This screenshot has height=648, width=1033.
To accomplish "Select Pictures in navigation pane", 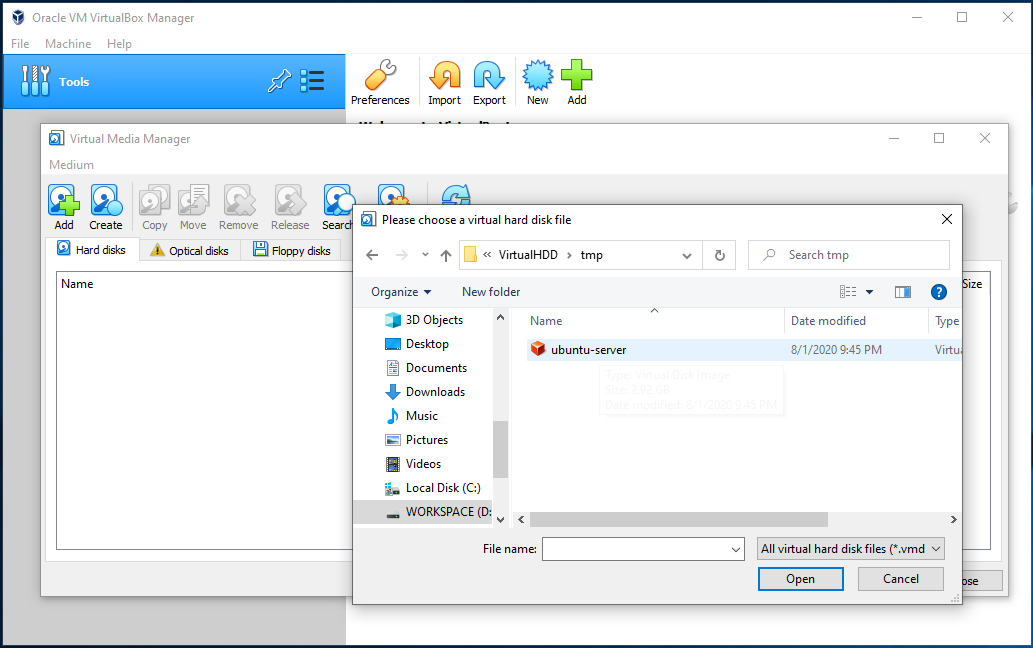I will [418, 440].
